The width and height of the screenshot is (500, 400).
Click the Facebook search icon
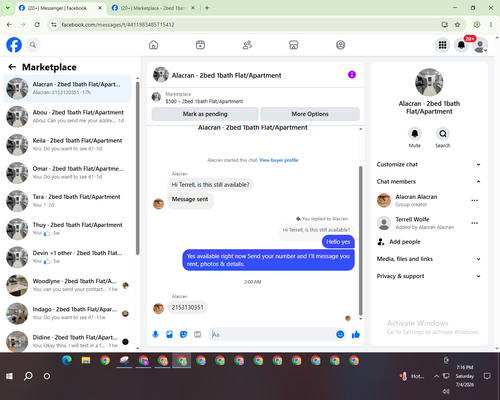pos(33,45)
